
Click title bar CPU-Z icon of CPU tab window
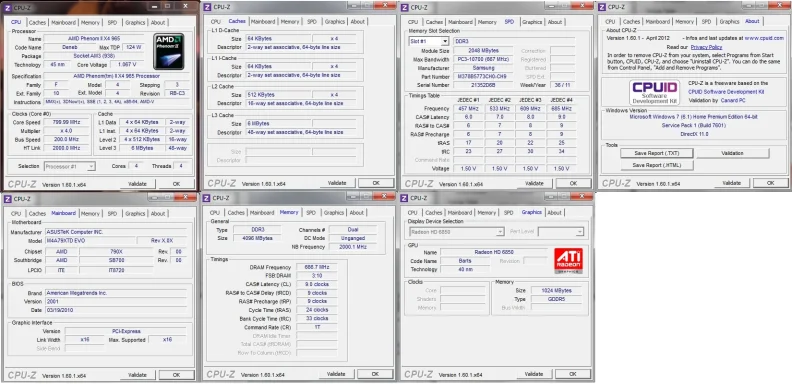8,8
